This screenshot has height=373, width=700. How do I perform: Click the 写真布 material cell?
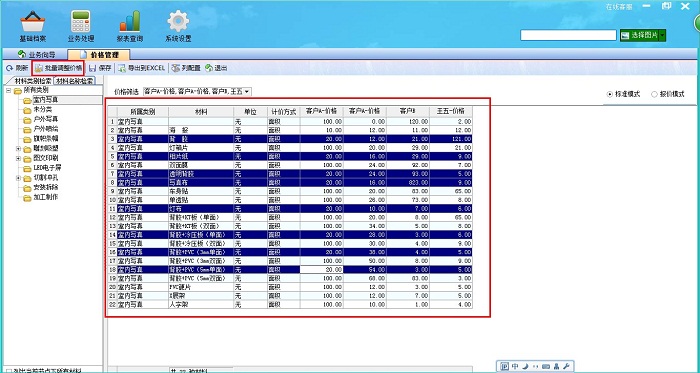201,182
